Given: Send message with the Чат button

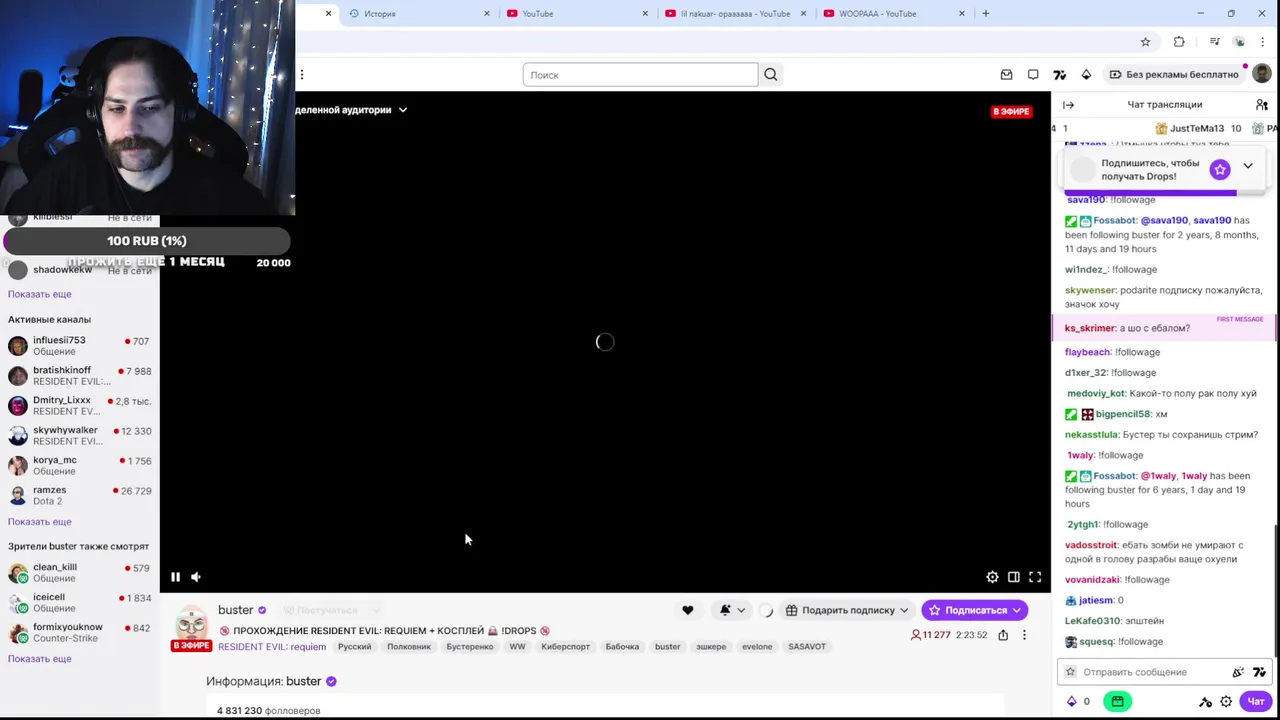Looking at the screenshot, I should (x=1256, y=701).
